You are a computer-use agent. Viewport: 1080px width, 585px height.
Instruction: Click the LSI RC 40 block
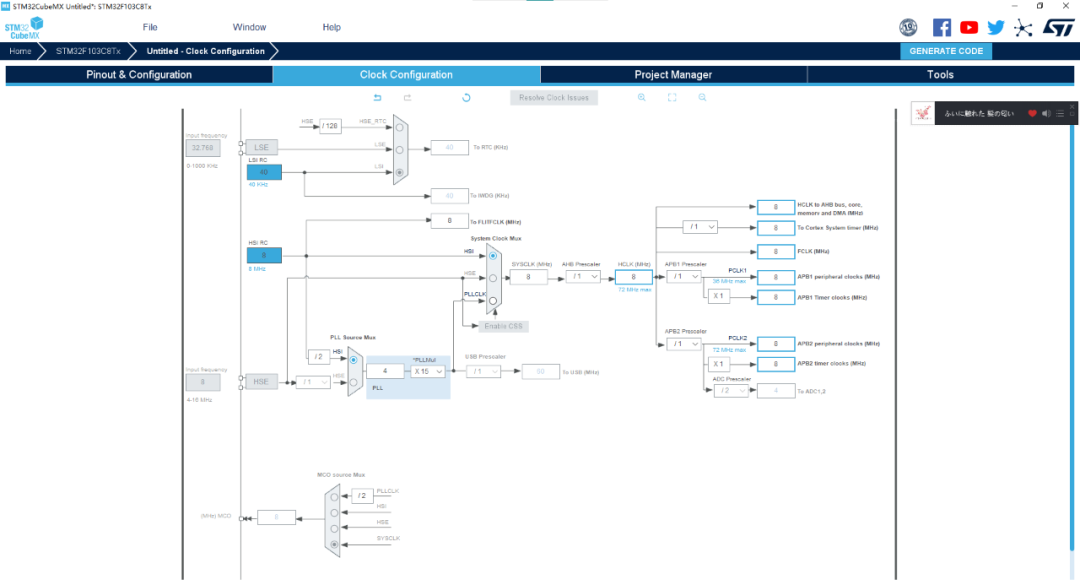[264, 172]
